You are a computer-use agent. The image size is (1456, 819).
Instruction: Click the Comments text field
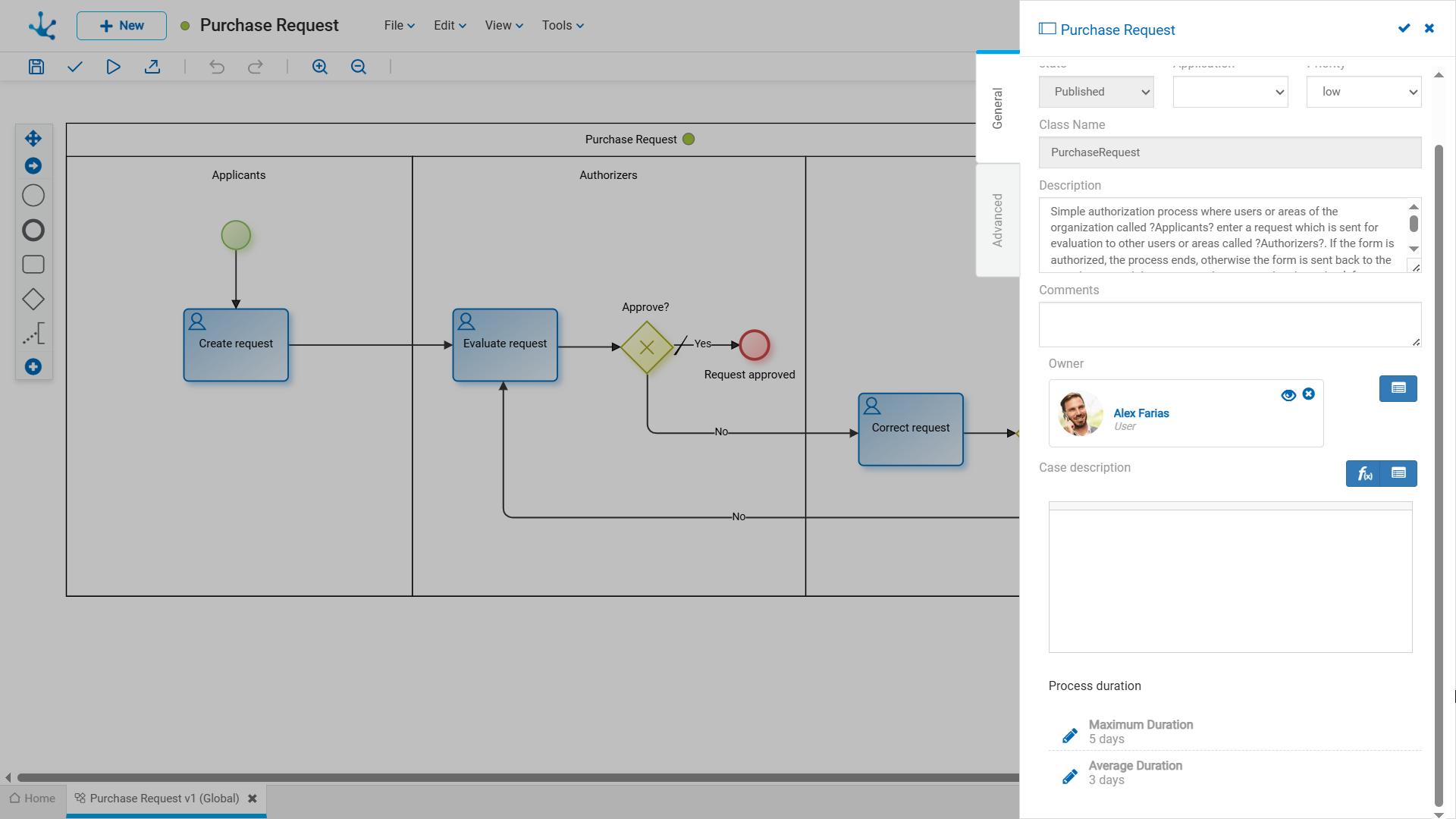click(1228, 325)
